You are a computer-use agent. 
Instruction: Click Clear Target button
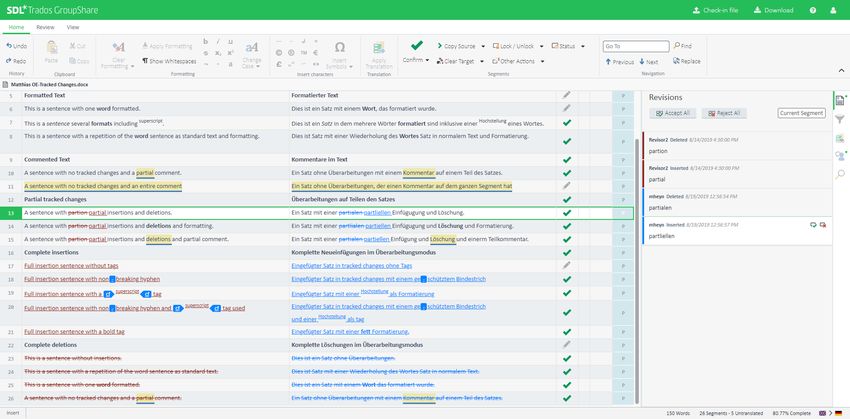(x=455, y=61)
